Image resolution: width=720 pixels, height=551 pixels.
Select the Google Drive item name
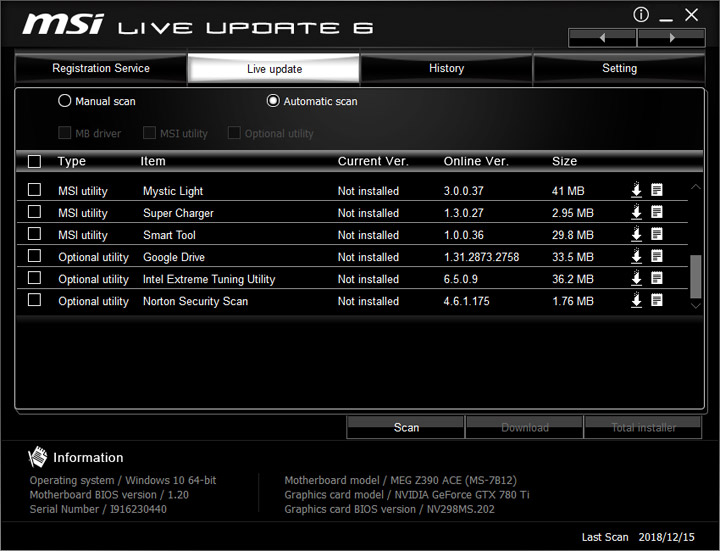point(174,257)
